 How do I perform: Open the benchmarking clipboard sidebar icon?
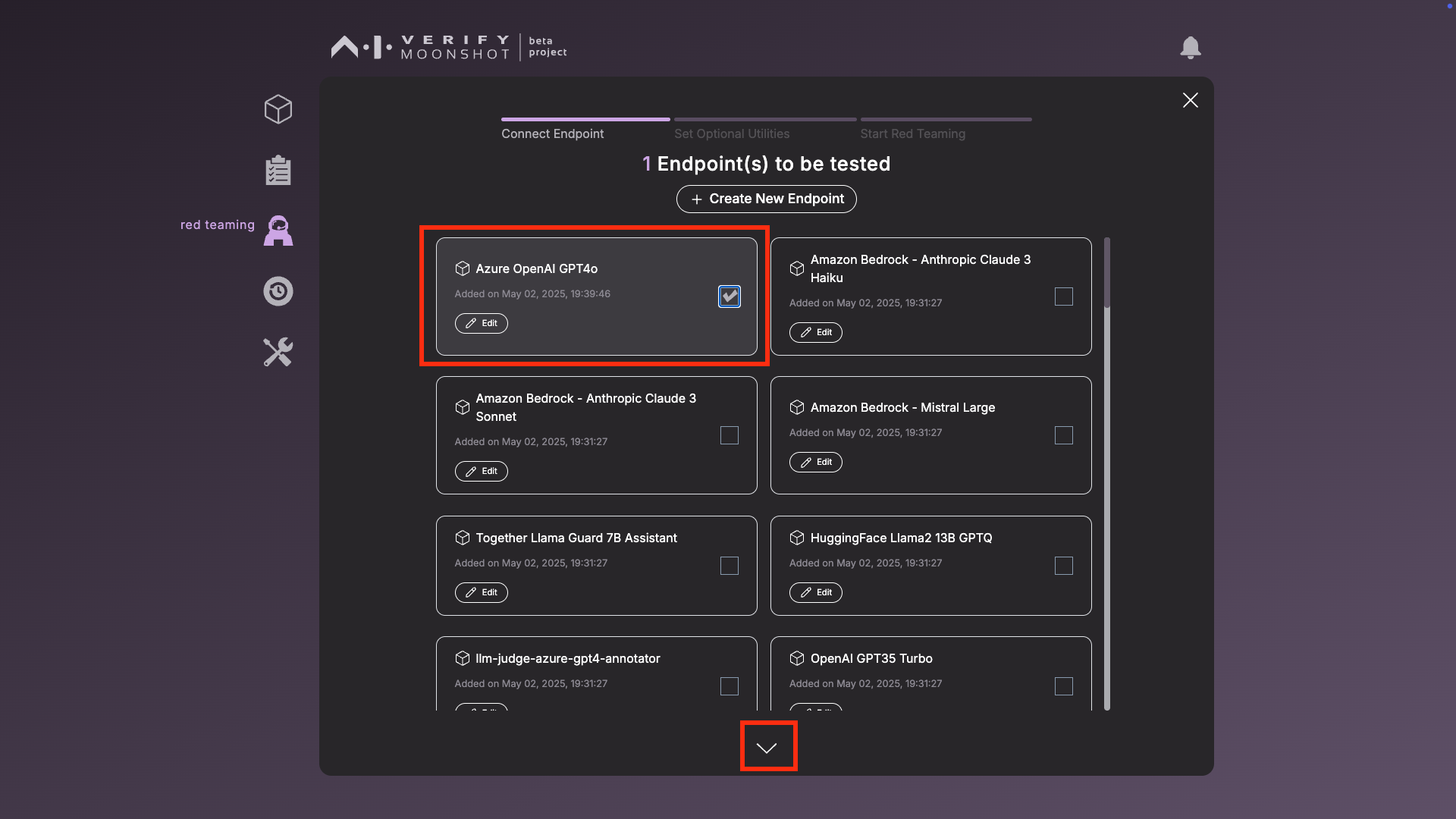point(278,171)
